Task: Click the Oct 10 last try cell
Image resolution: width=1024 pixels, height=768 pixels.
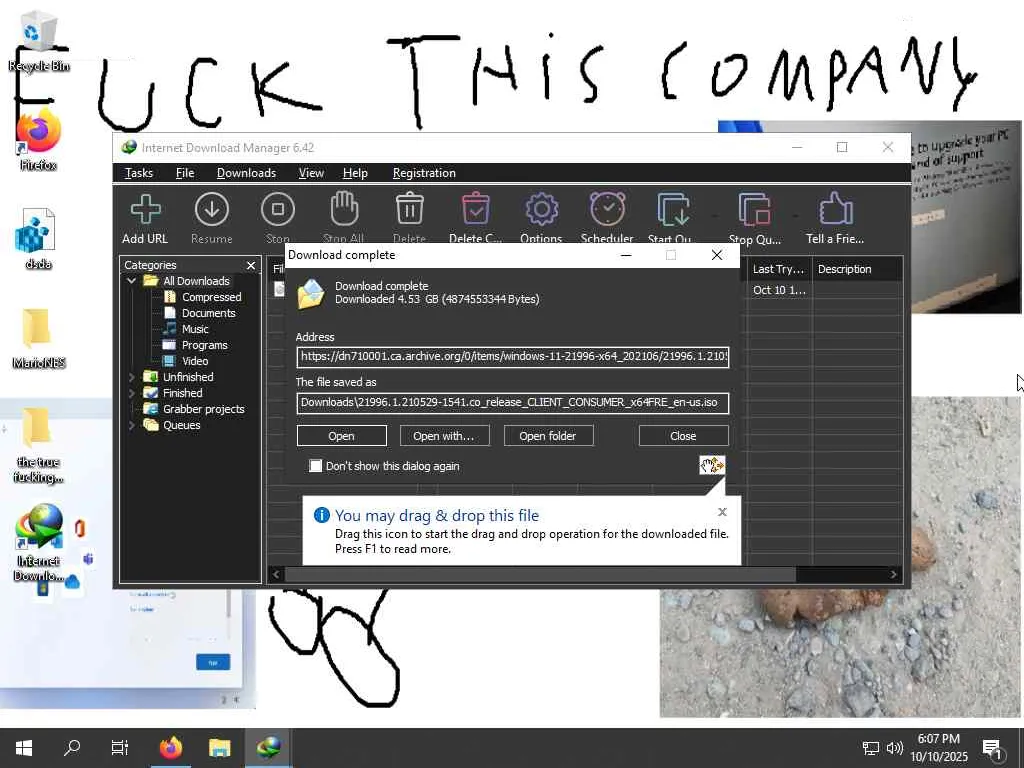Action: (778, 290)
